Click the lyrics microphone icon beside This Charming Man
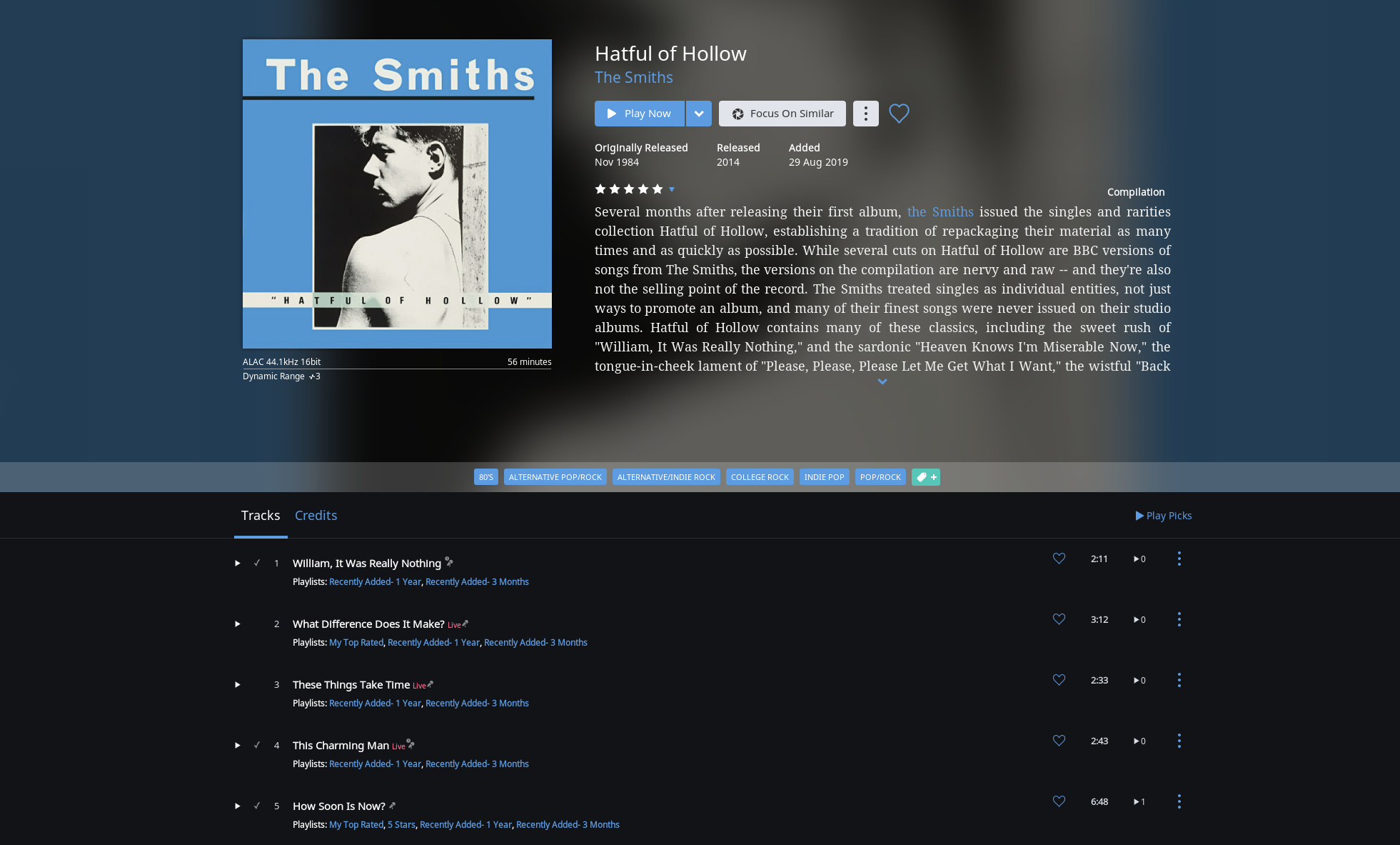The height and width of the screenshot is (845, 1400). pyautogui.click(x=411, y=744)
